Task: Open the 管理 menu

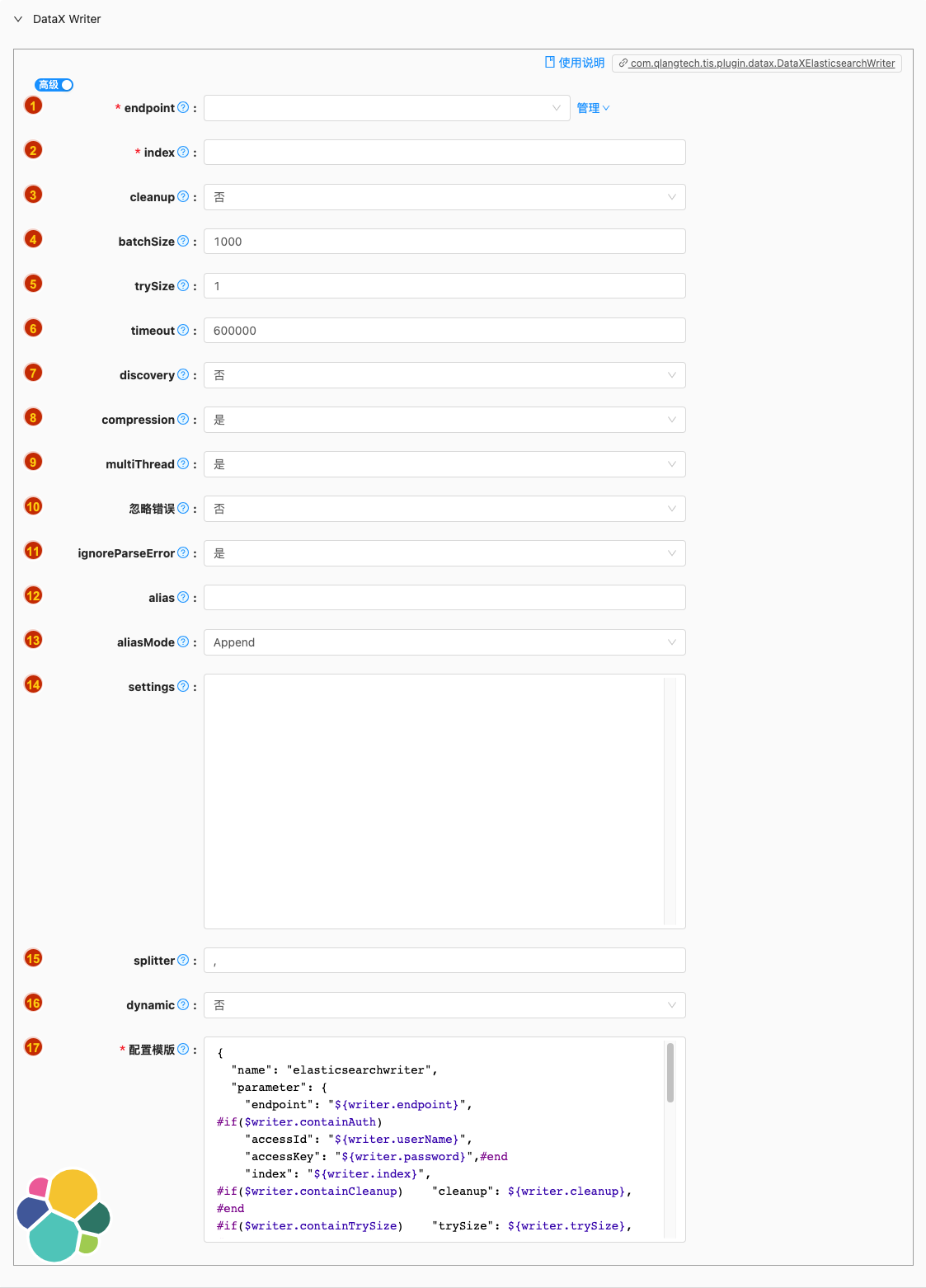Action: pyautogui.click(x=593, y=108)
